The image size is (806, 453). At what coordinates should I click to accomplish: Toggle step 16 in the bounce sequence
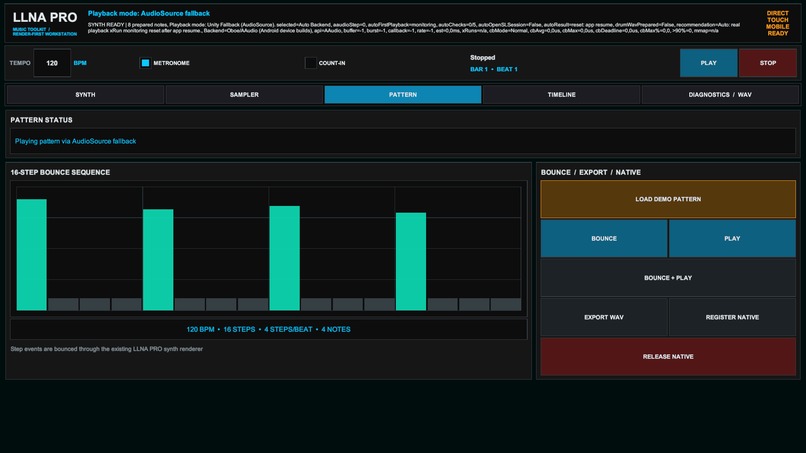click(x=506, y=304)
